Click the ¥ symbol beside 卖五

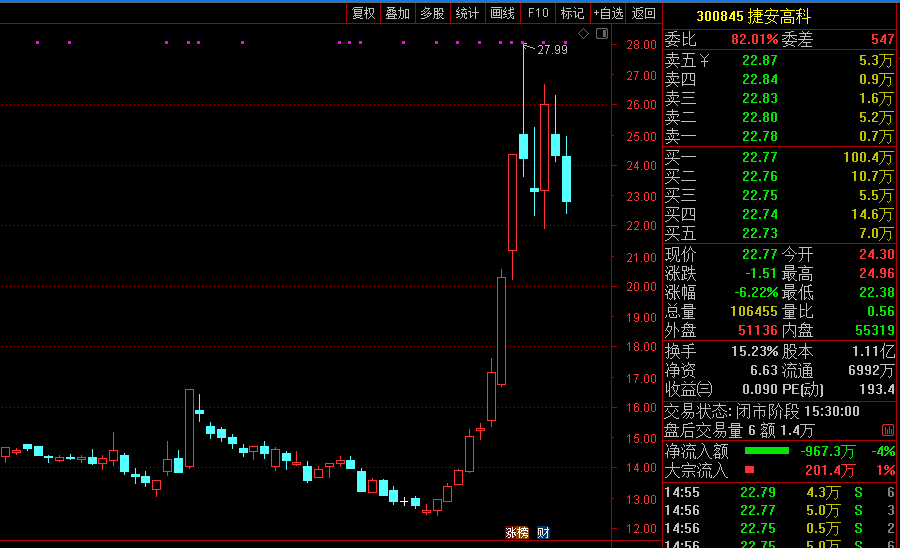pos(704,60)
